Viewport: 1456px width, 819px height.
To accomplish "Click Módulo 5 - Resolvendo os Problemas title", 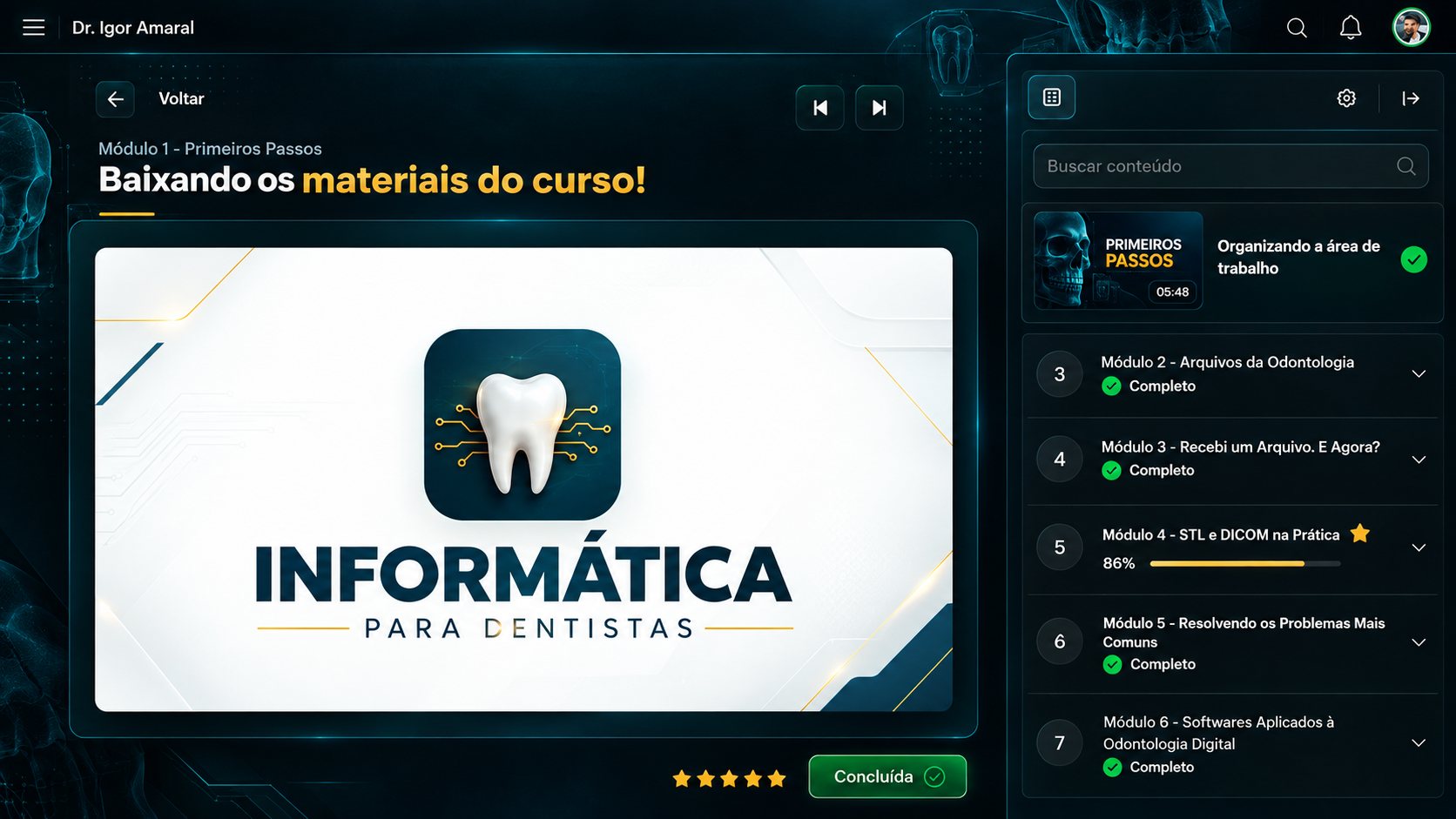I will pyautogui.click(x=1244, y=633).
